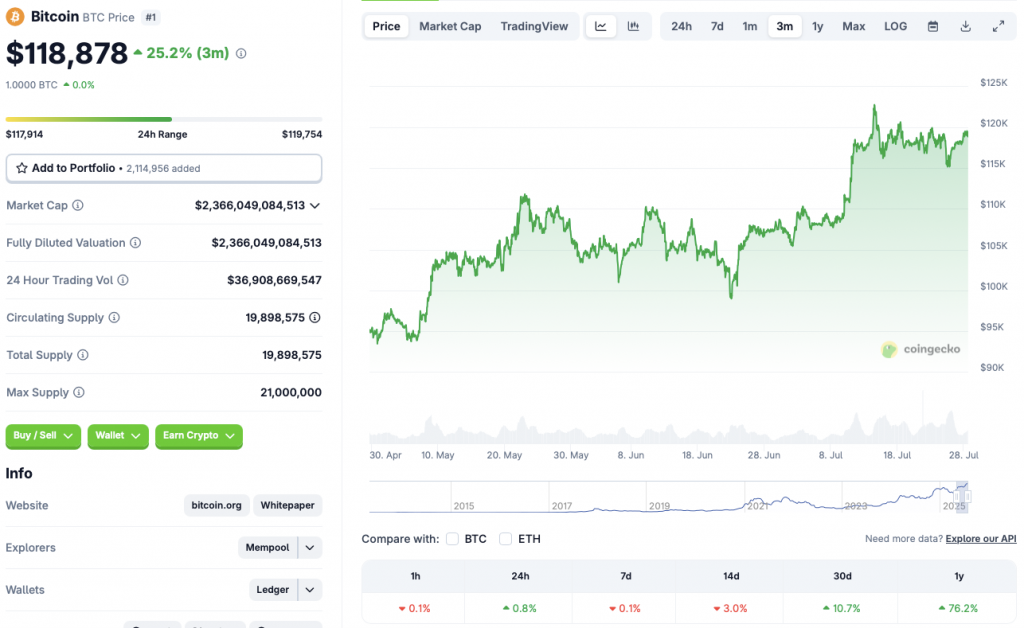Viewport: 1024px width, 628px height.
Task: Open the Buy / Sell dropdown
Action: (x=42, y=436)
